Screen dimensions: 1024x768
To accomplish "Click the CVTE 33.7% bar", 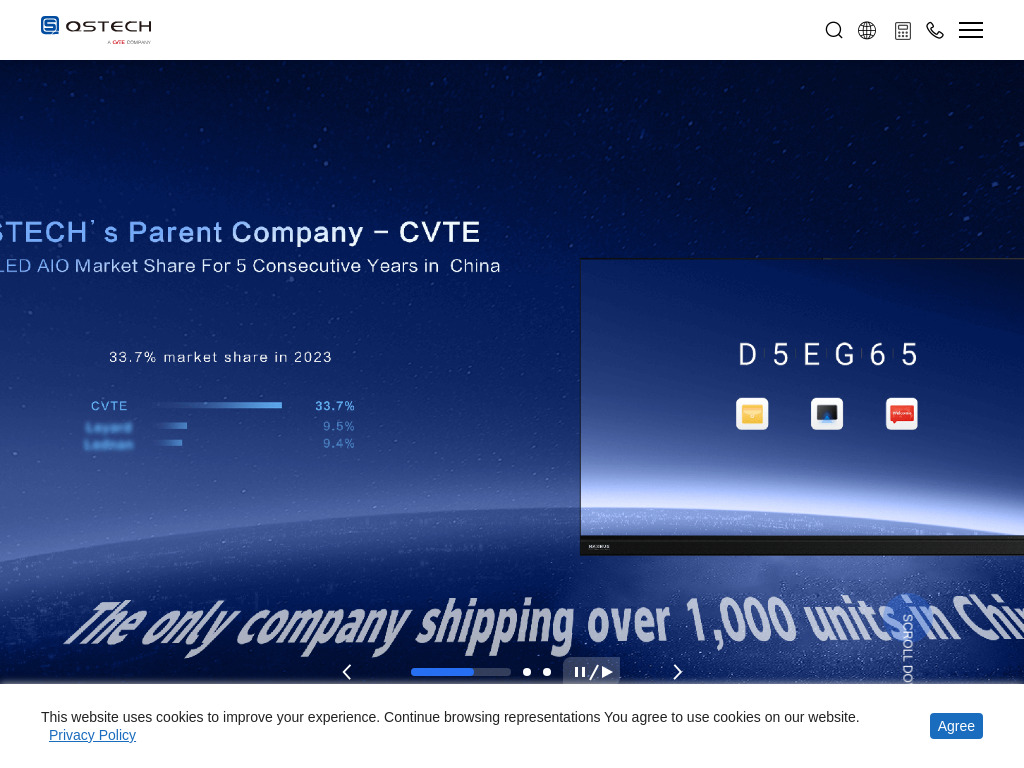I will pos(219,406).
